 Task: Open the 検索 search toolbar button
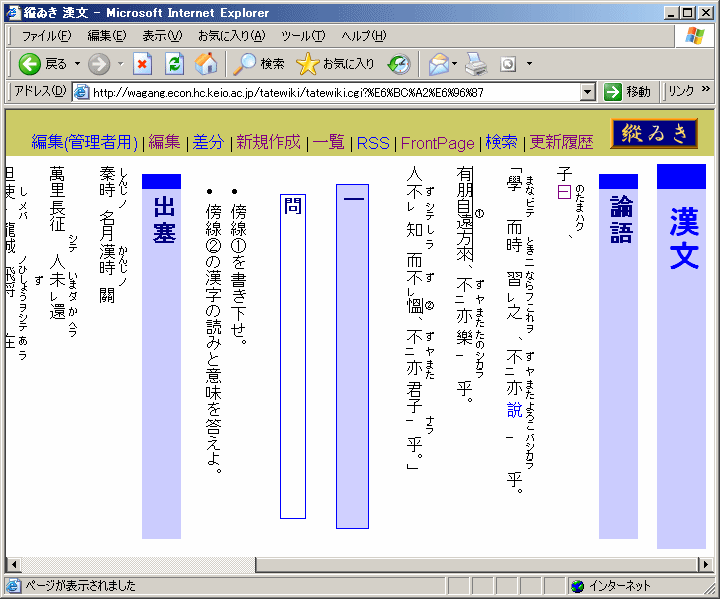(x=259, y=64)
